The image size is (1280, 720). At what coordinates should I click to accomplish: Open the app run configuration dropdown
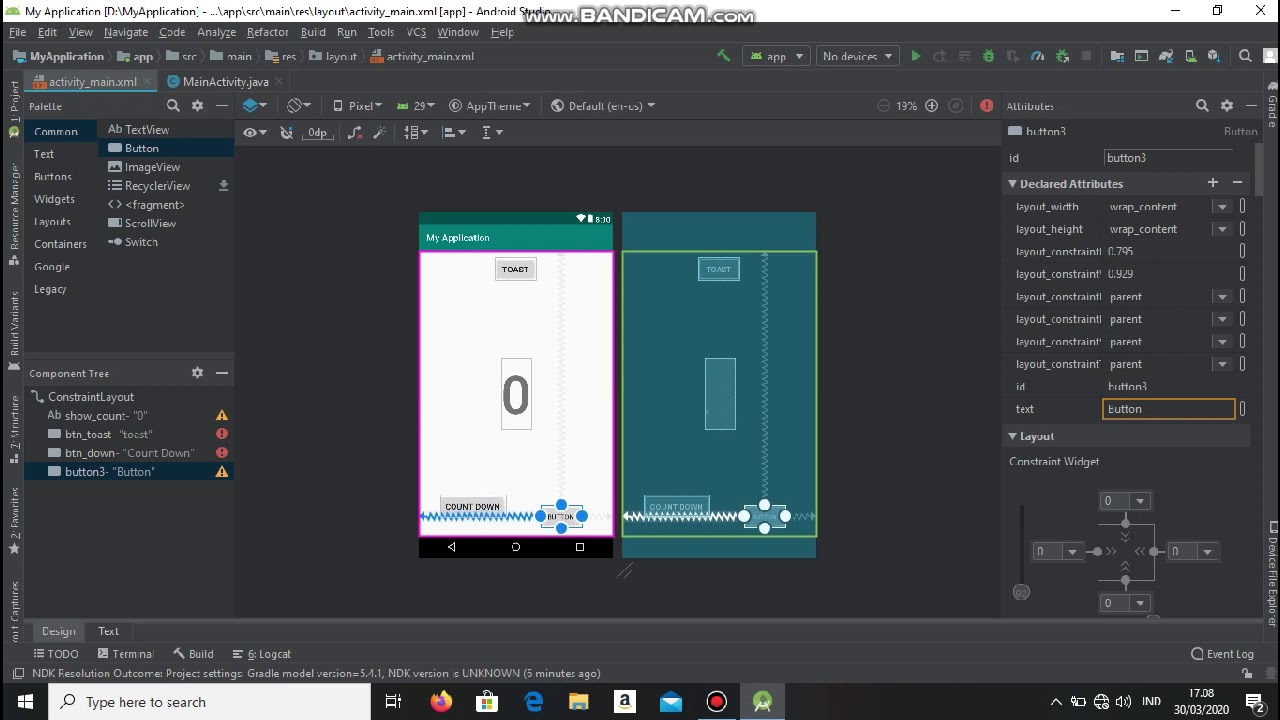pyautogui.click(x=778, y=56)
